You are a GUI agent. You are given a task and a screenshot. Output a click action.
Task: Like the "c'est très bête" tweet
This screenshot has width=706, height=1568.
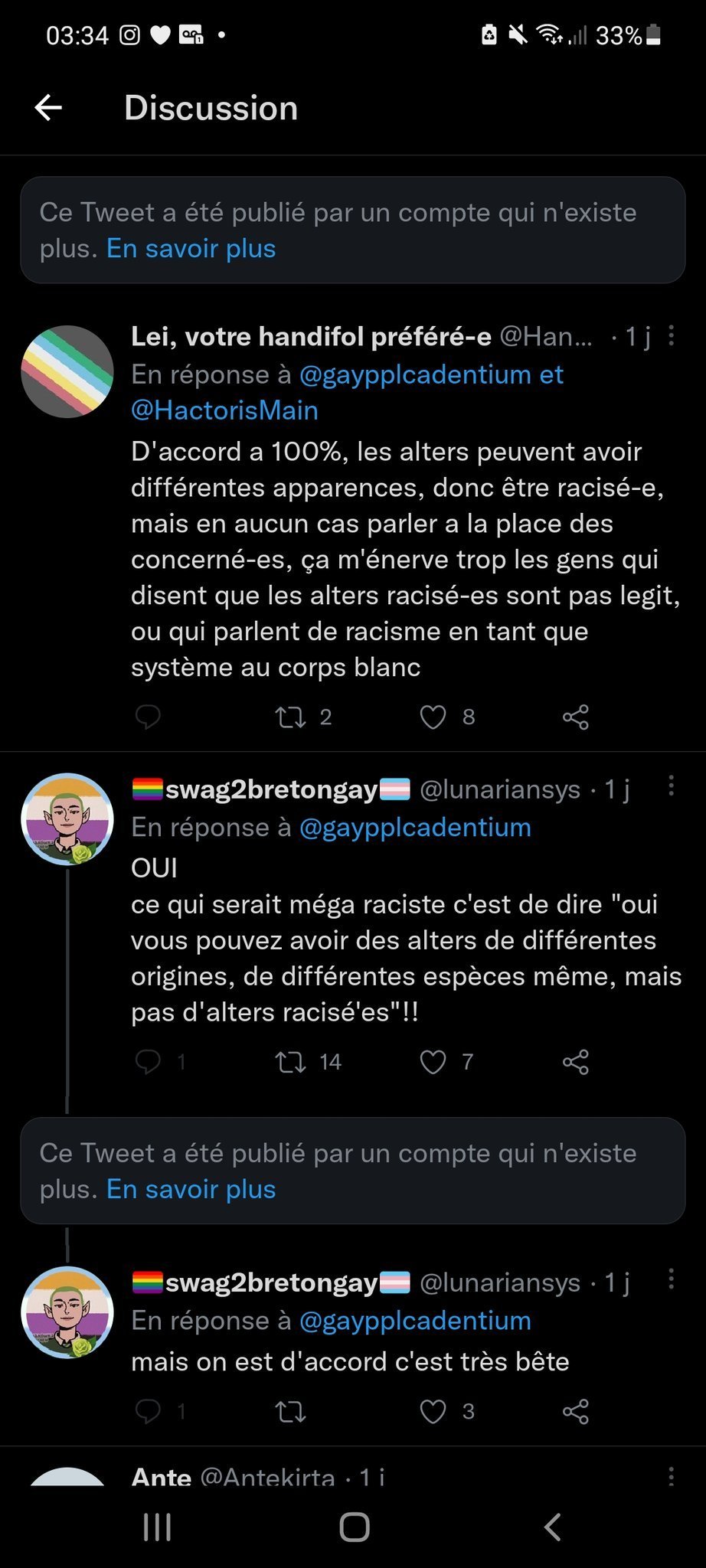[433, 1411]
